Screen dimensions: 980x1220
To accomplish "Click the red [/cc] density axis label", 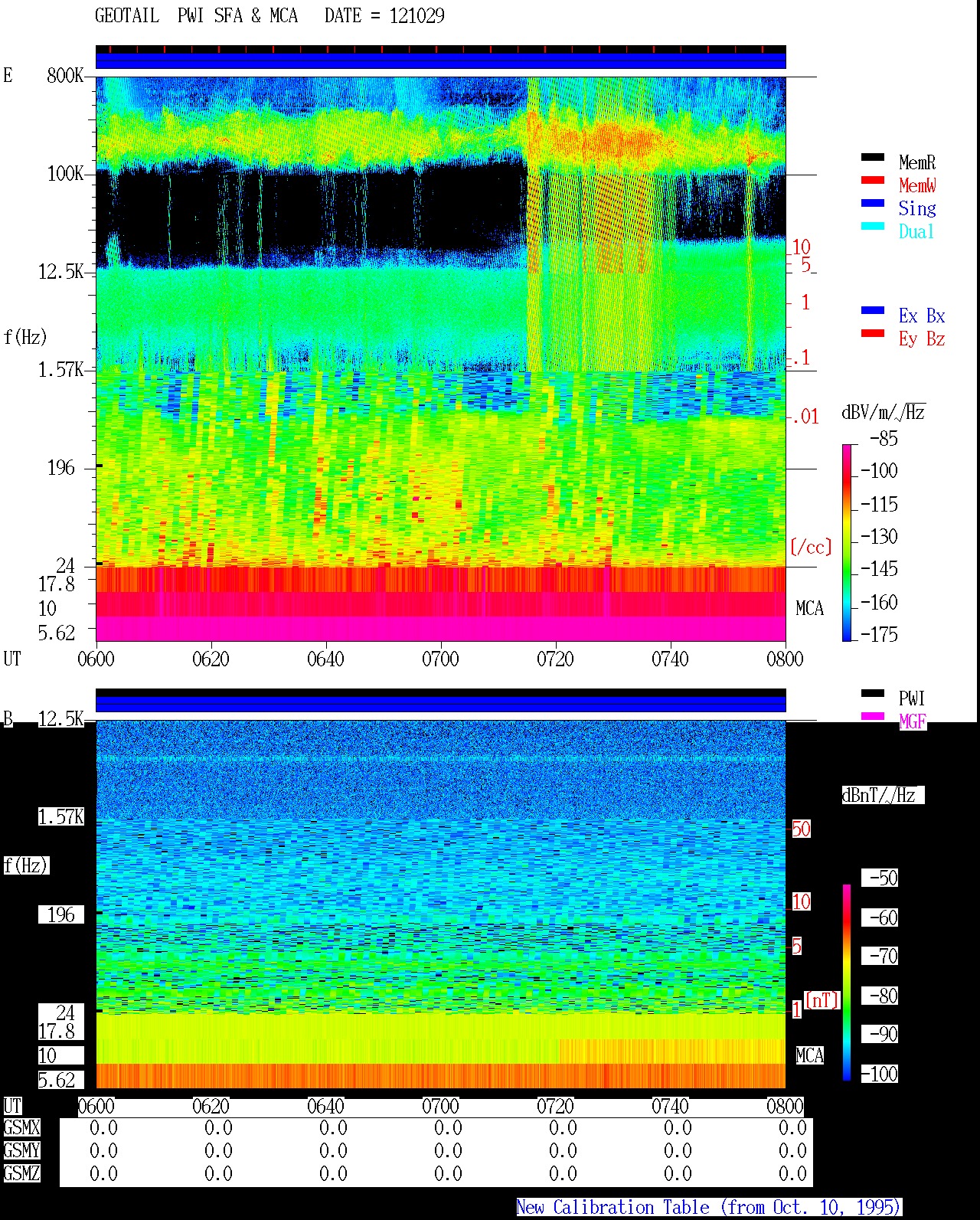I will point(811,547).
